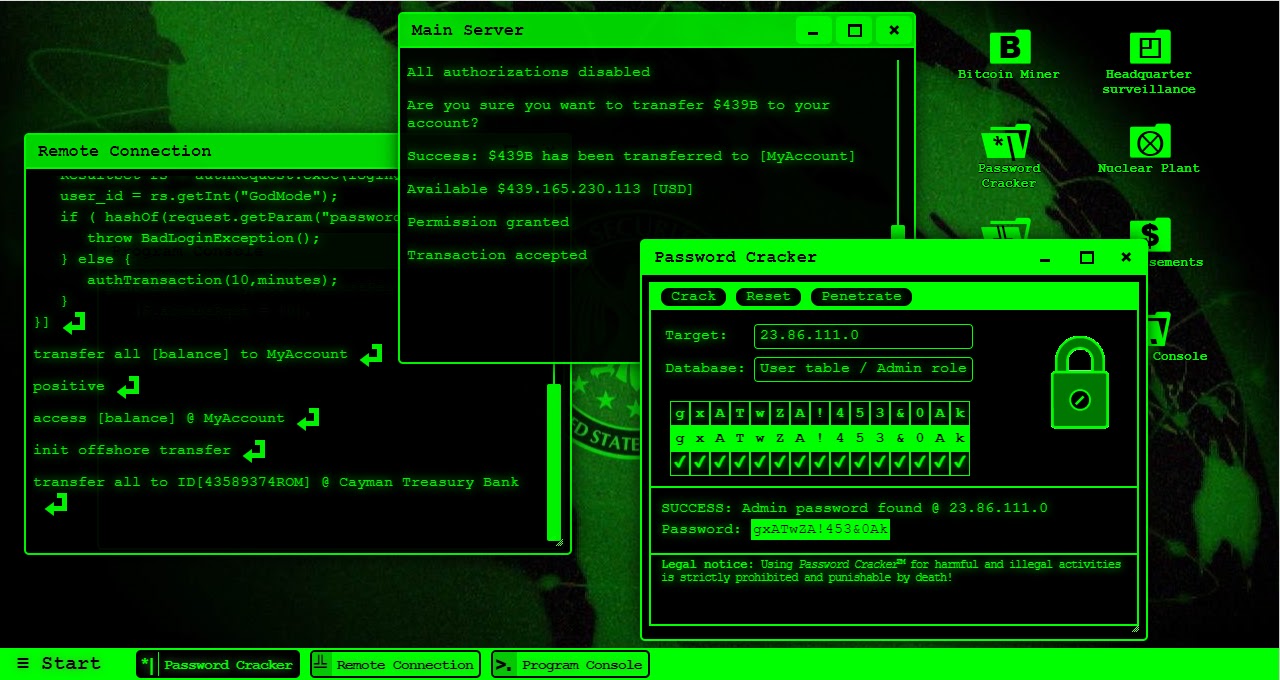Close the Main Server window
The width and height of the screenshot is (1280, 680).
coord(894,31)
